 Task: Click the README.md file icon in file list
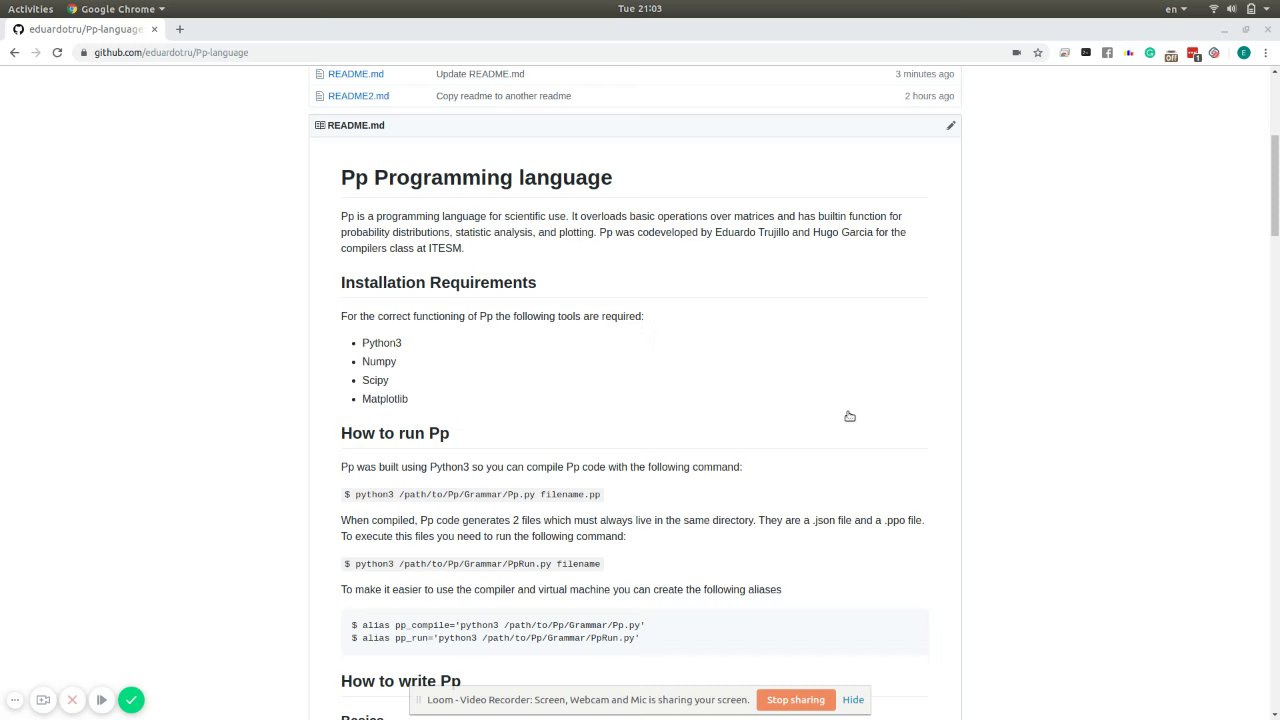[x=320, y=74]
